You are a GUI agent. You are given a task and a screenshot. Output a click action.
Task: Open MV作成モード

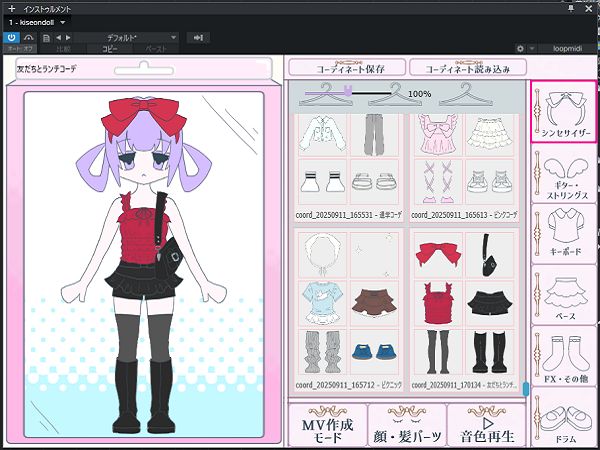click(x=328, y=426)
